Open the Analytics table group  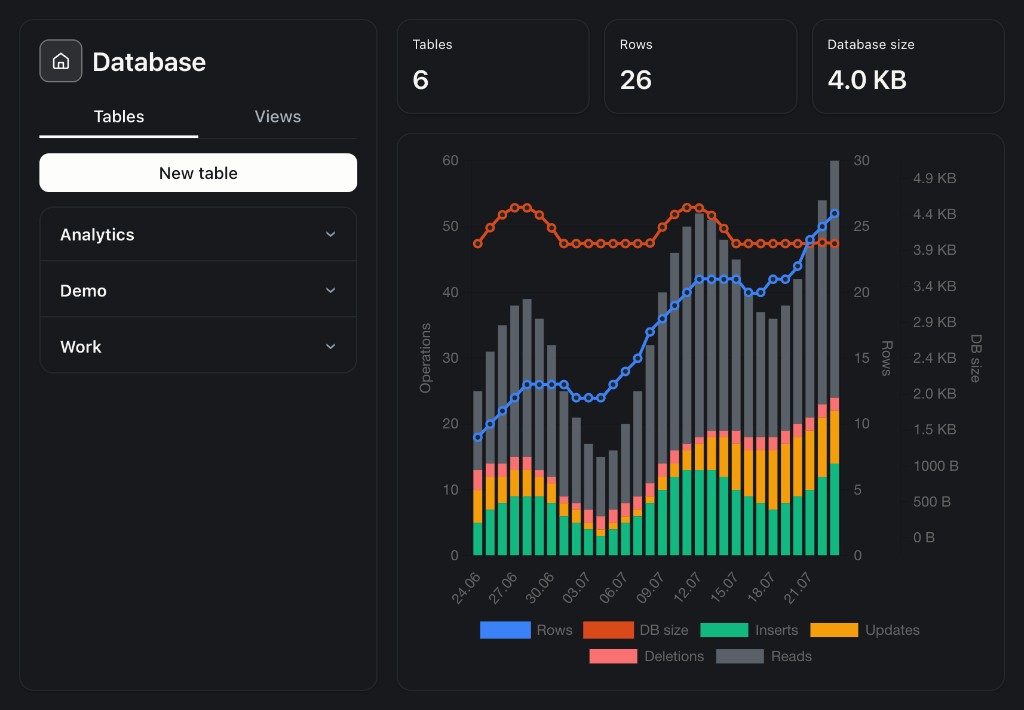point(198,234)
